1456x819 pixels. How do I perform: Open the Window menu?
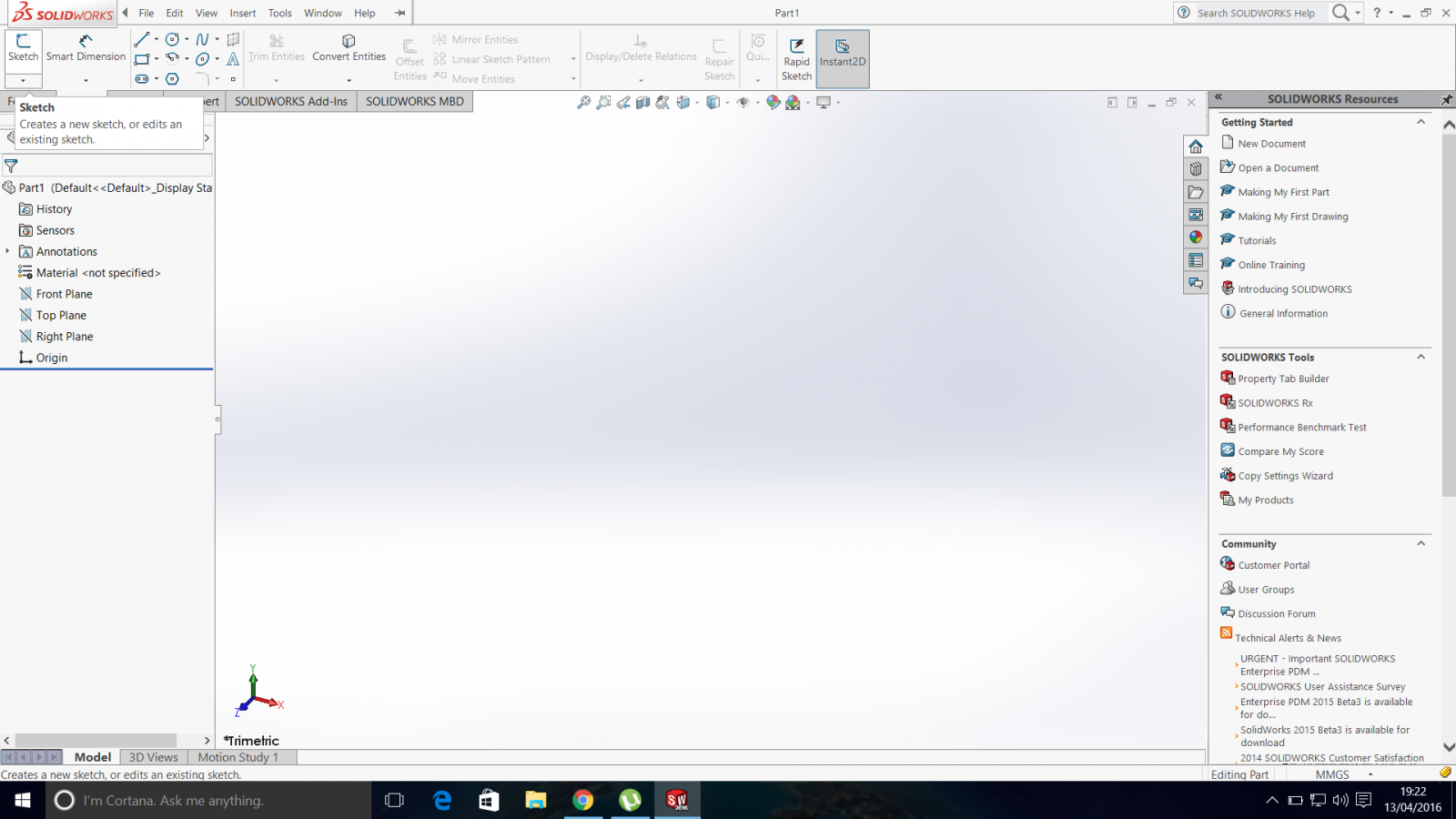(323, 13)
